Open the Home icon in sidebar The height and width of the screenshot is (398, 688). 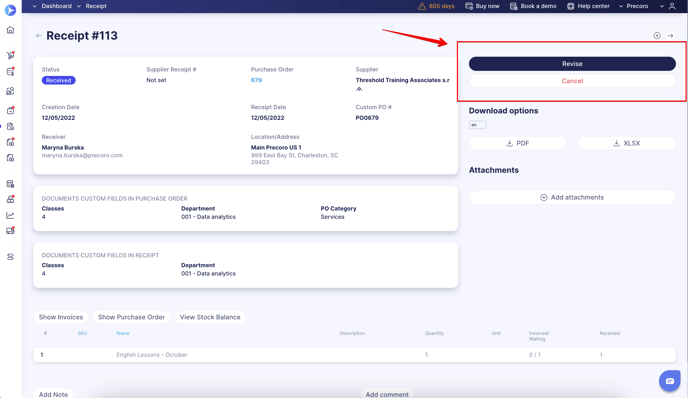coord(11,30)
